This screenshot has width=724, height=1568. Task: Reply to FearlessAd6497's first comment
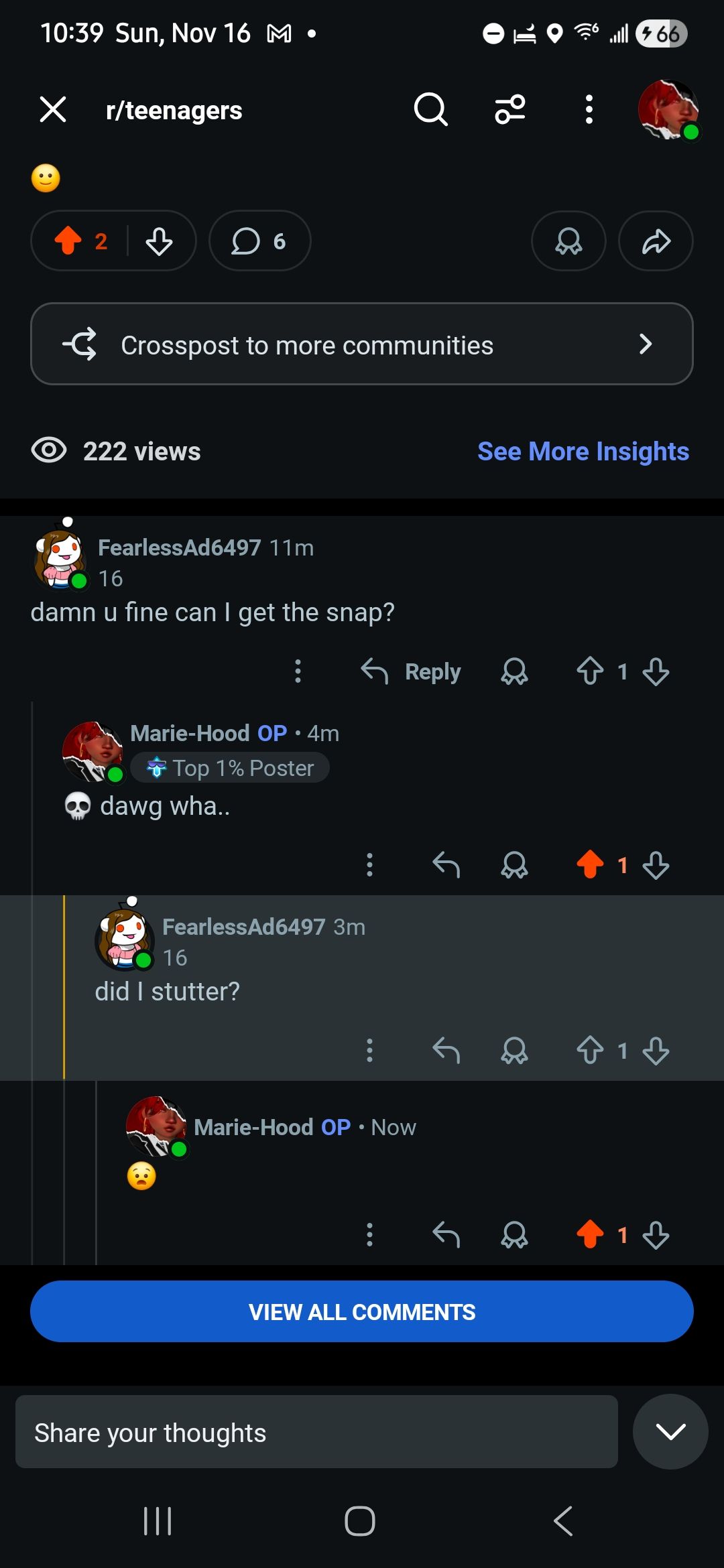tap(412, 671)
